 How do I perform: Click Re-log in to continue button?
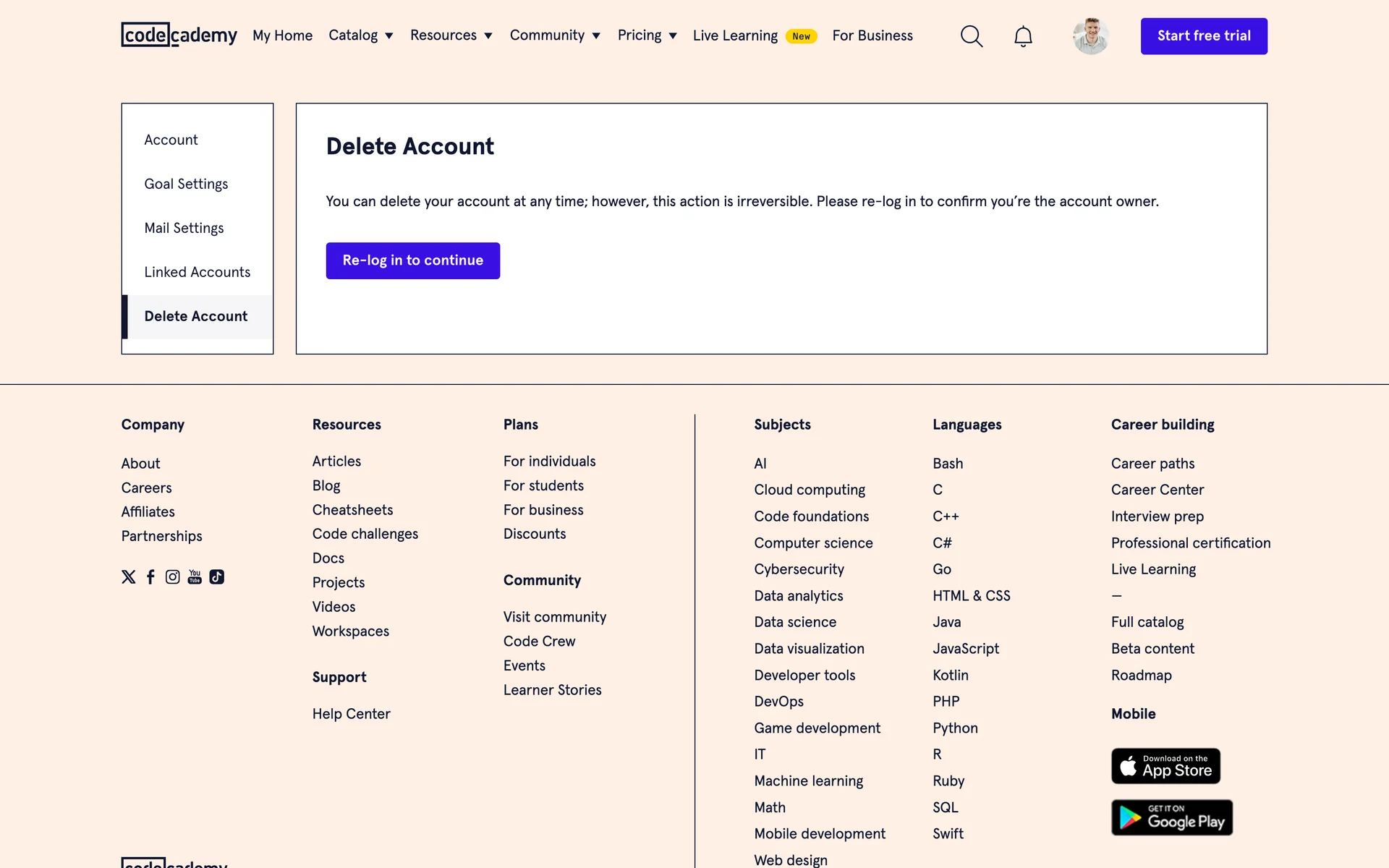point(412,260)
